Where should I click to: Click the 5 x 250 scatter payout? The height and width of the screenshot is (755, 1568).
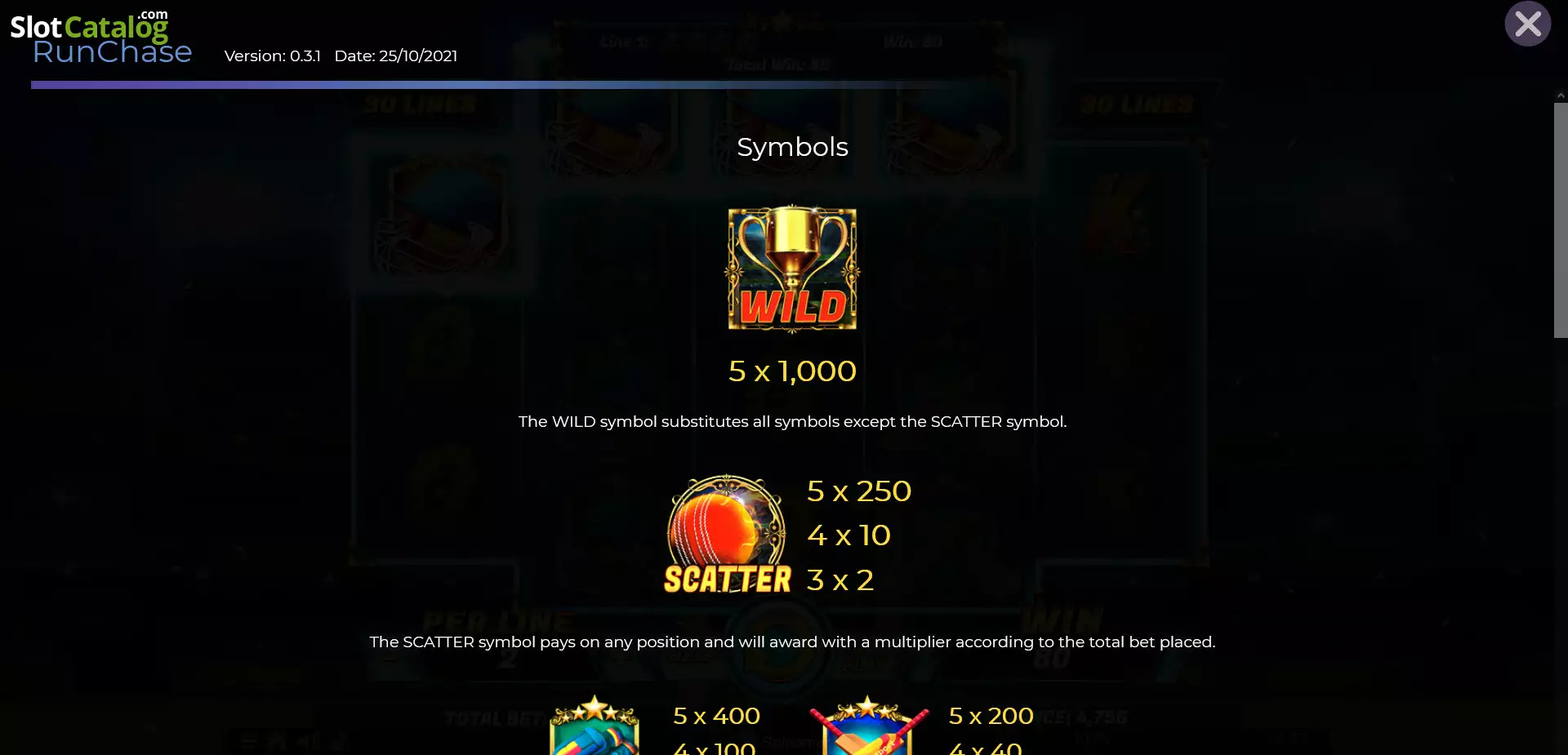[x=859, y=491]
